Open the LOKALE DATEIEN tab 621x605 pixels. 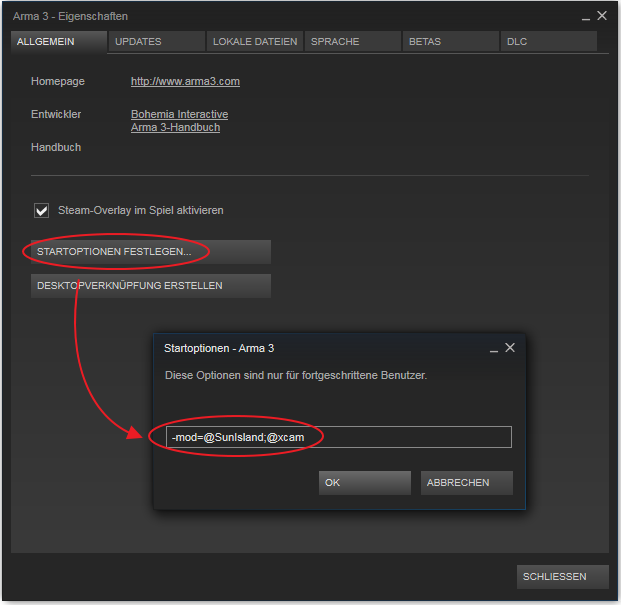coord(255,42)
